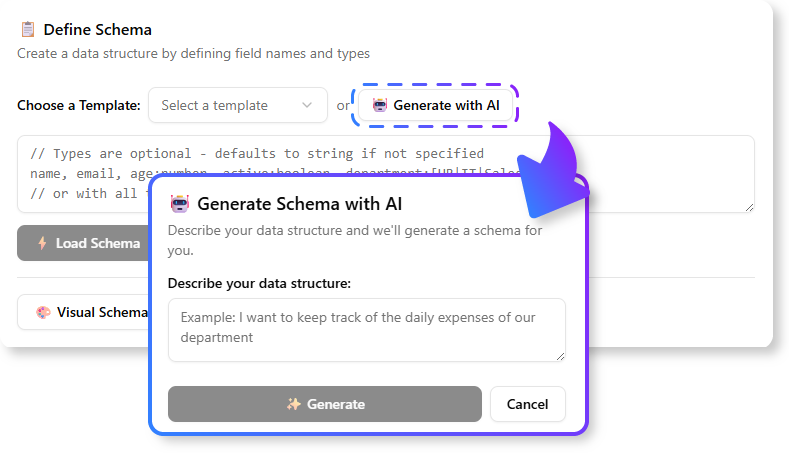This screenshot has height=453, width=789.
Task: Click the clipboard icon beside Define Schema
Action: pos(28,30)
